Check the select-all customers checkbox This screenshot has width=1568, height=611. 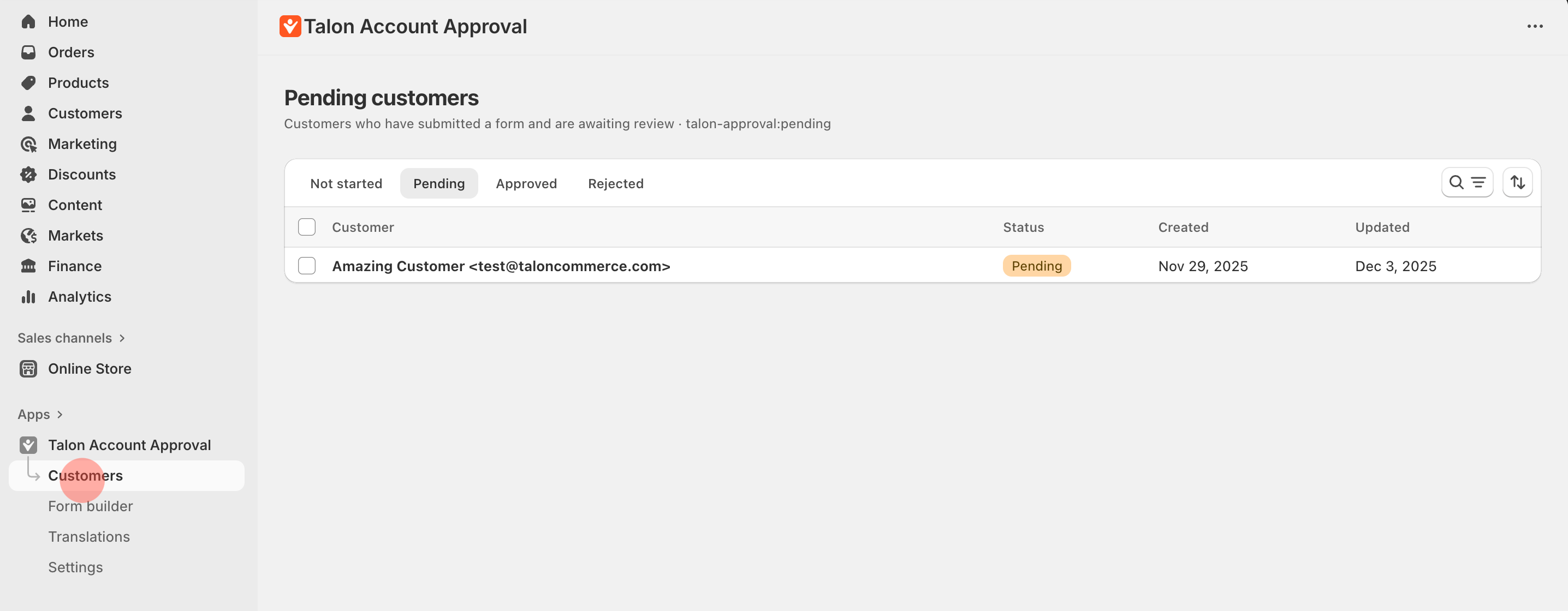coord(307,227)
